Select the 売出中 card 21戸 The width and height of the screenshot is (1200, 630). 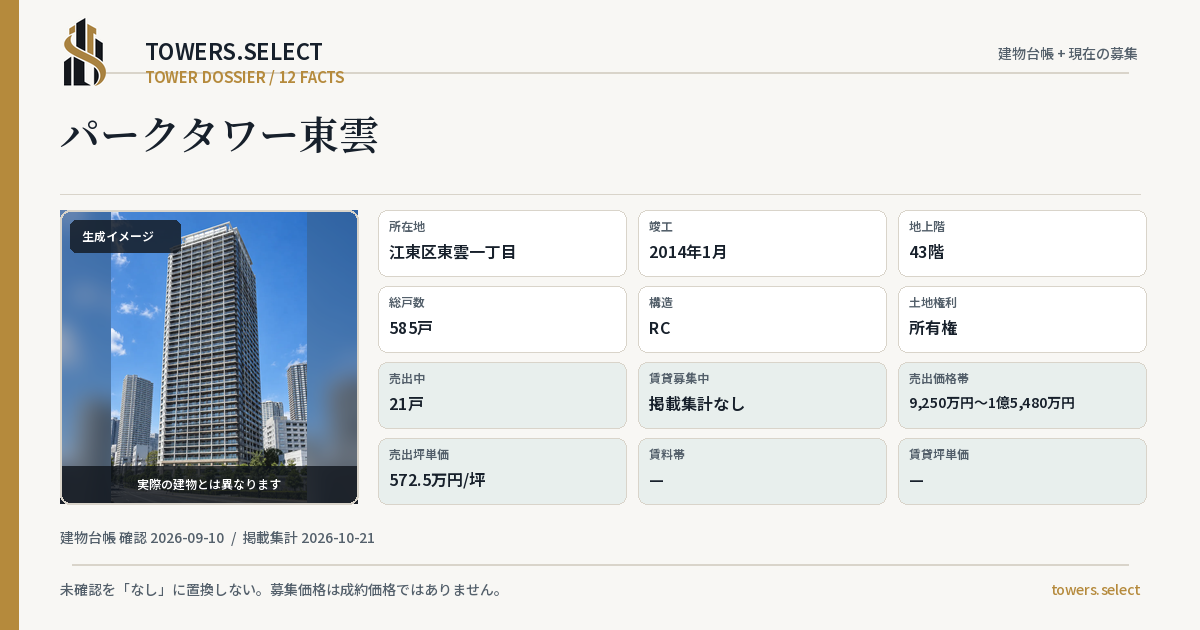click(502, 395)
